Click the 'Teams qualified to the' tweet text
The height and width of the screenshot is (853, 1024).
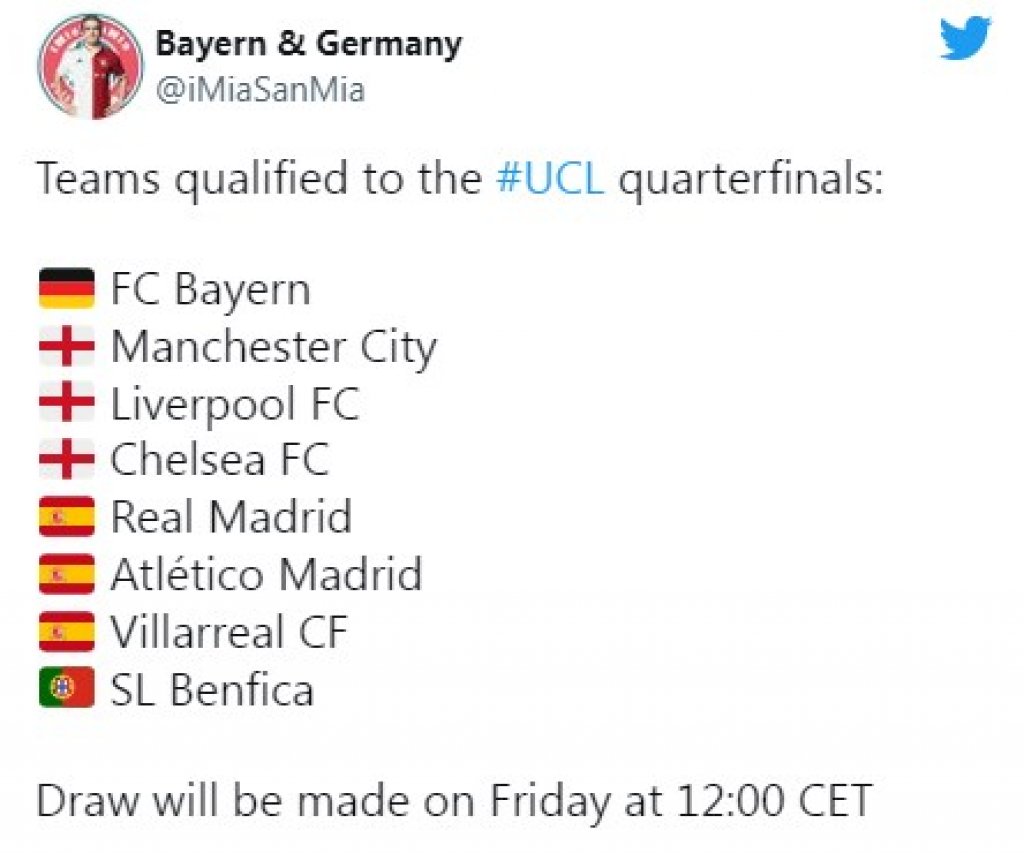tap(260, 178)
